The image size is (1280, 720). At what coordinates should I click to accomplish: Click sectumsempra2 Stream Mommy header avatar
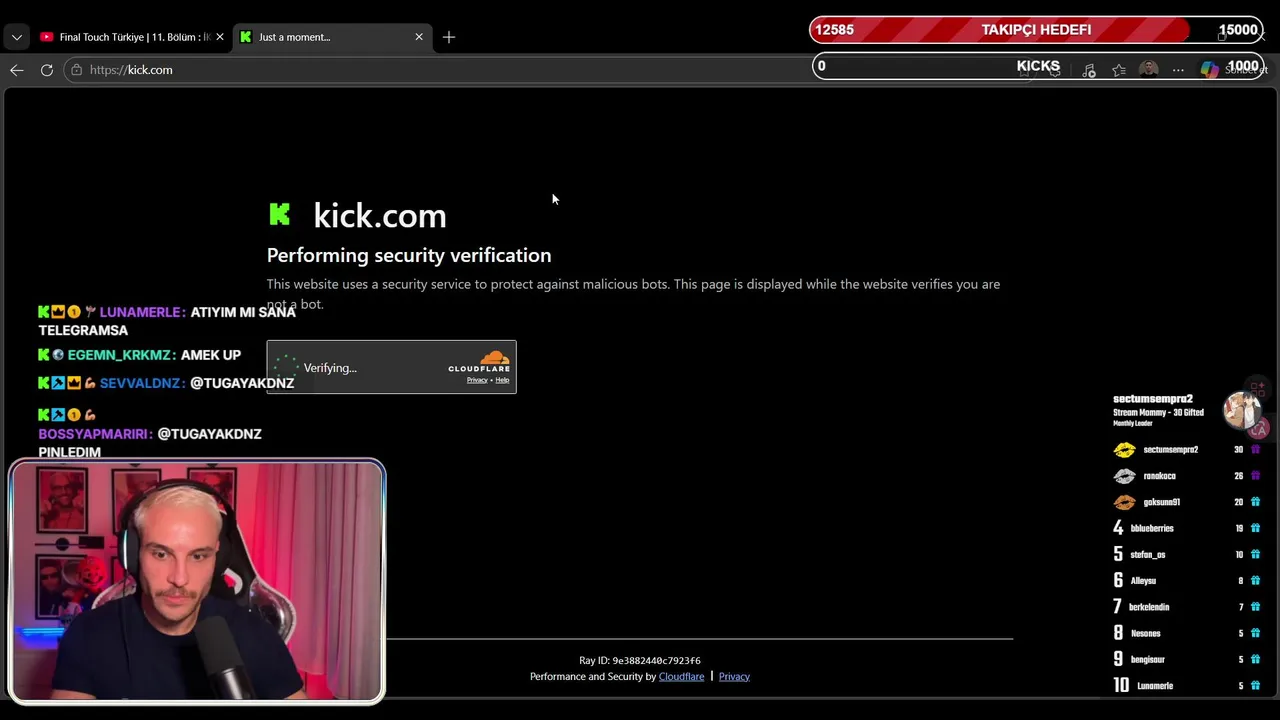coord(1242,409)
